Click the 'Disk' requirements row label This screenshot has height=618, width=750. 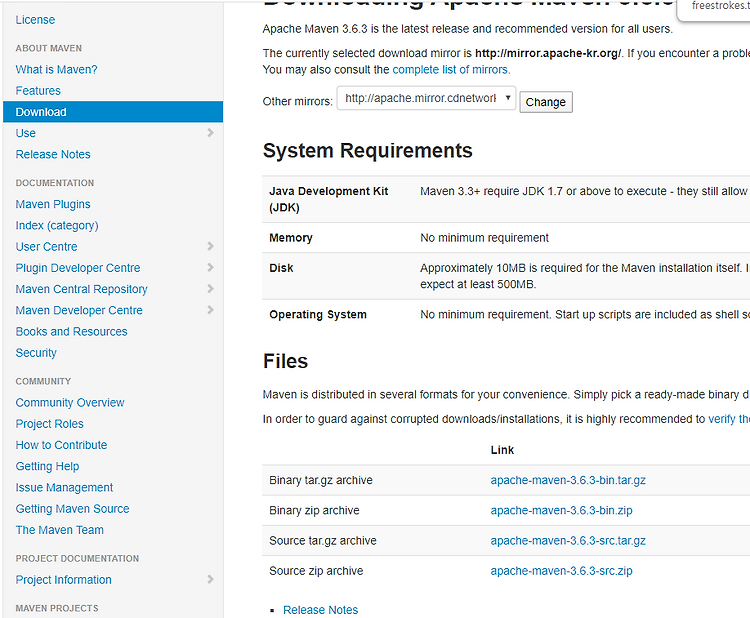tap(281, 268)
